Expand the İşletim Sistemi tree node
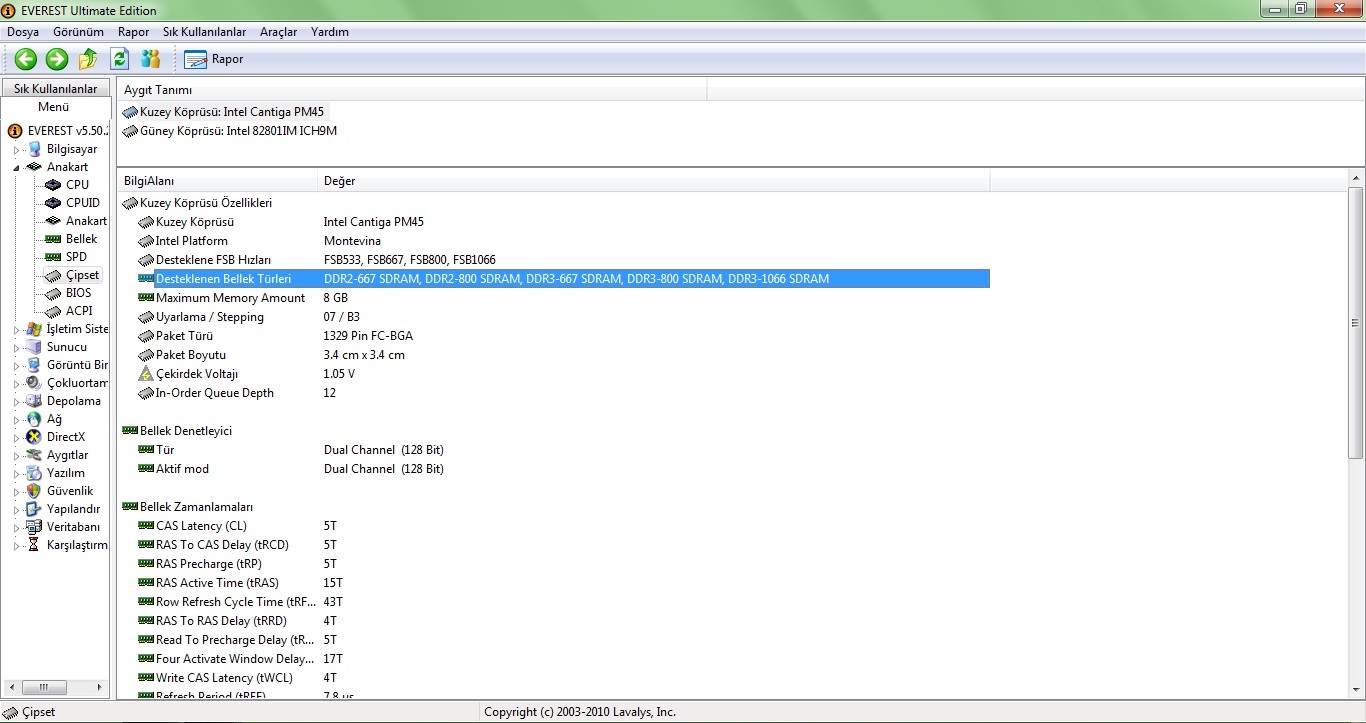 pos(17,329)
